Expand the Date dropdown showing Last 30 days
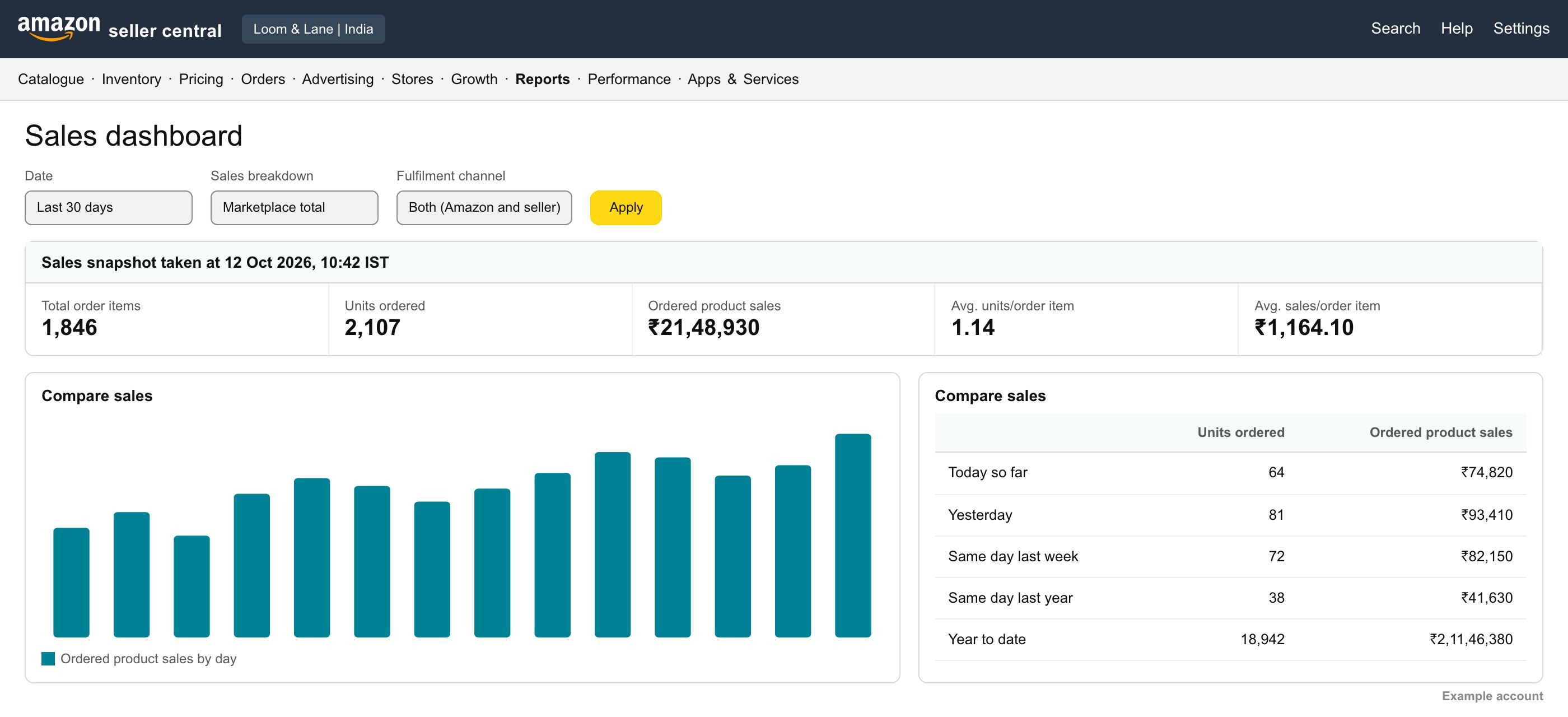Viewport: 1568px width, 717px height. pyautogui.click(x=108, y=208)
